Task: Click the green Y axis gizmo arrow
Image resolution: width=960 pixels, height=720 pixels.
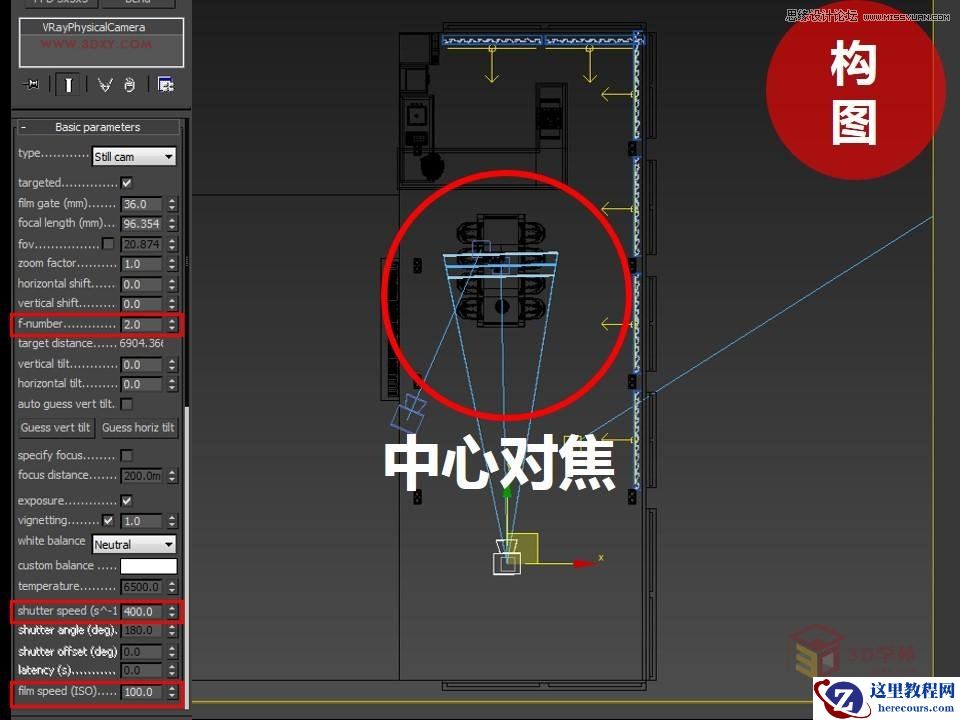Action: [506, 492]
